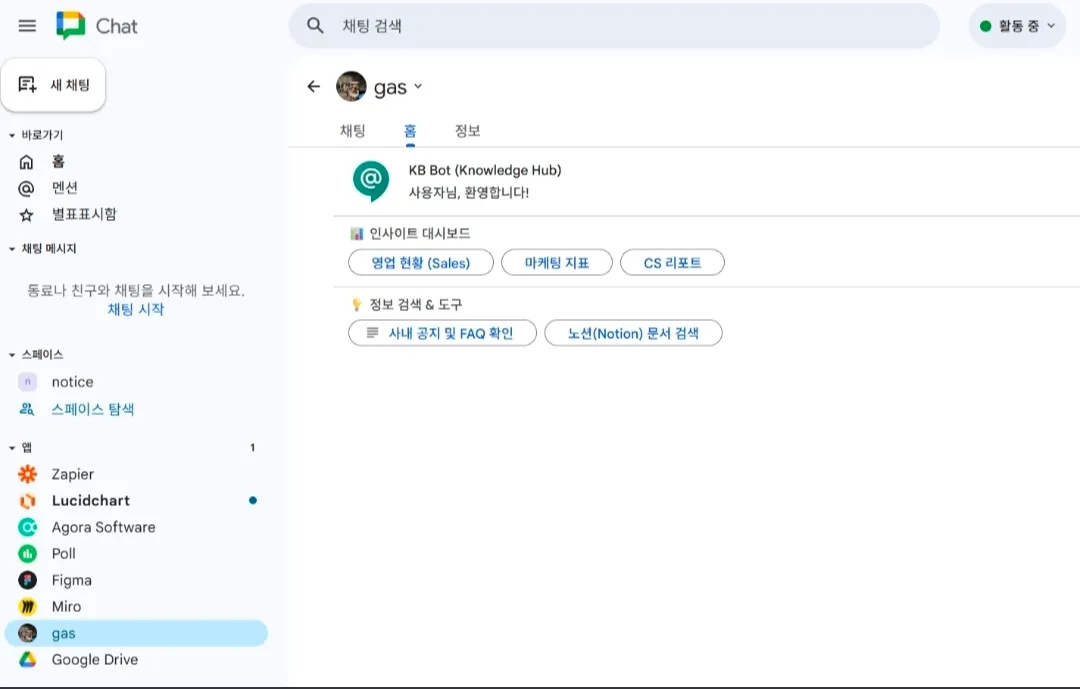Click the Starred star icon
Image resolution: width=1080 pixels, height=689 pixels.
click(x=26, y=215)
